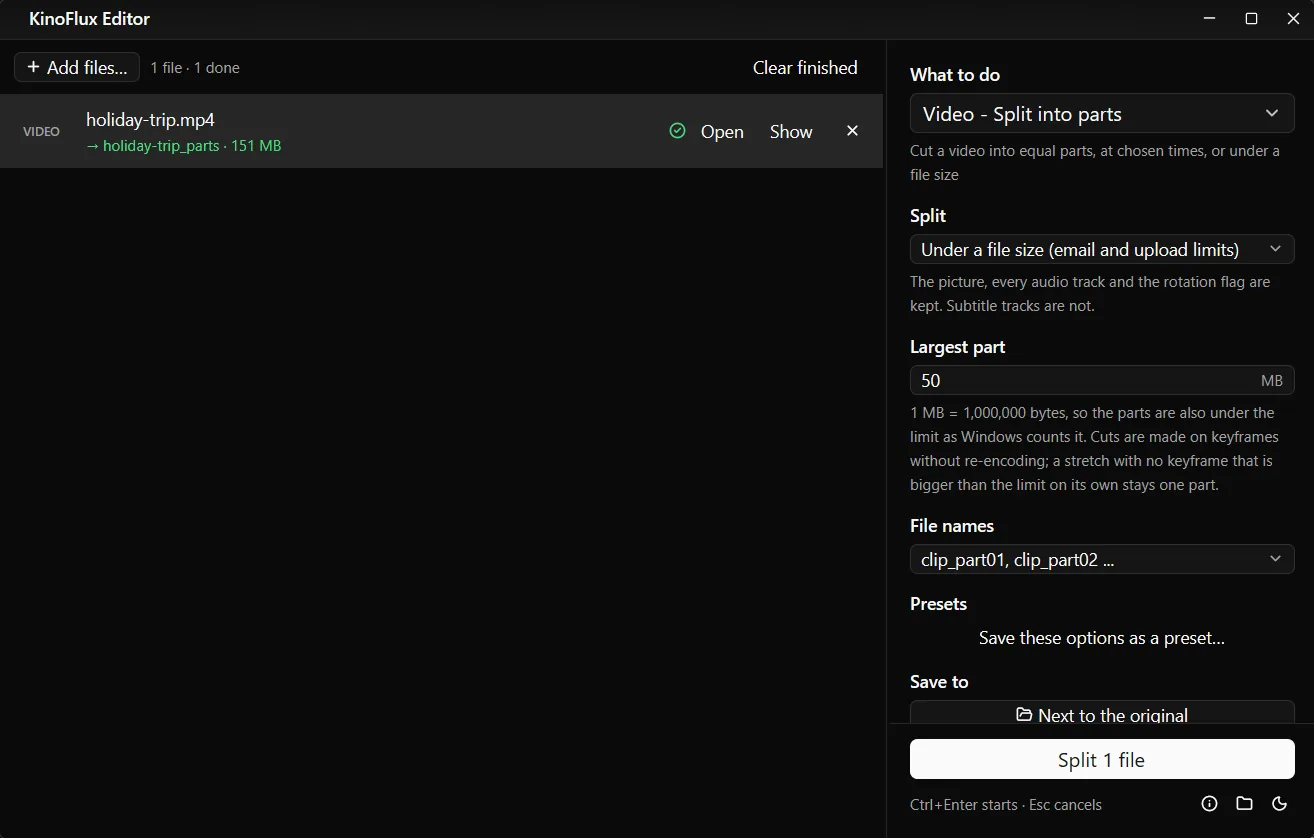Click Clear finished

pos(805,67)
